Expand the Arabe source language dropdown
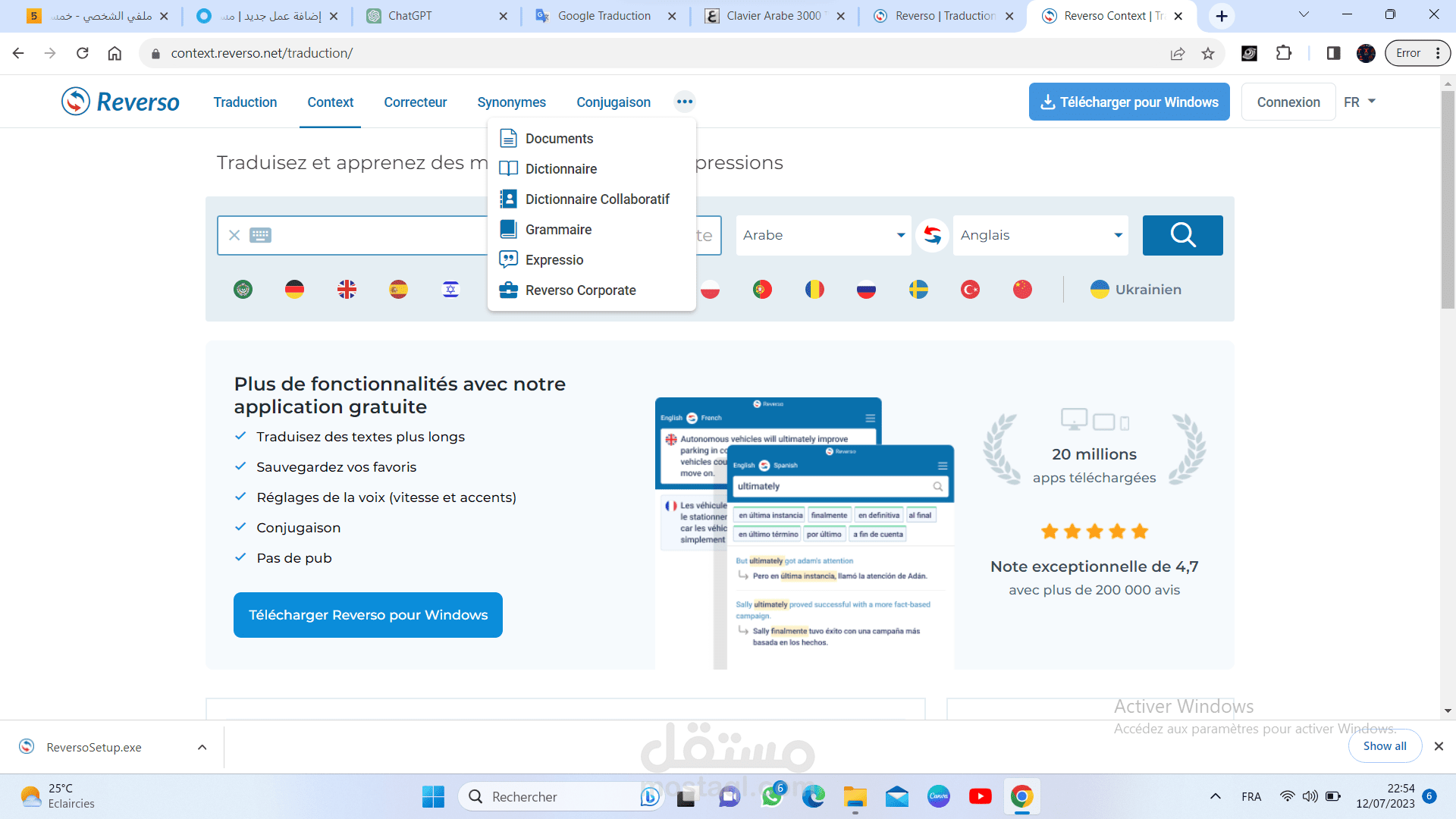The image size is (1456, 819). tap(823, 235)
